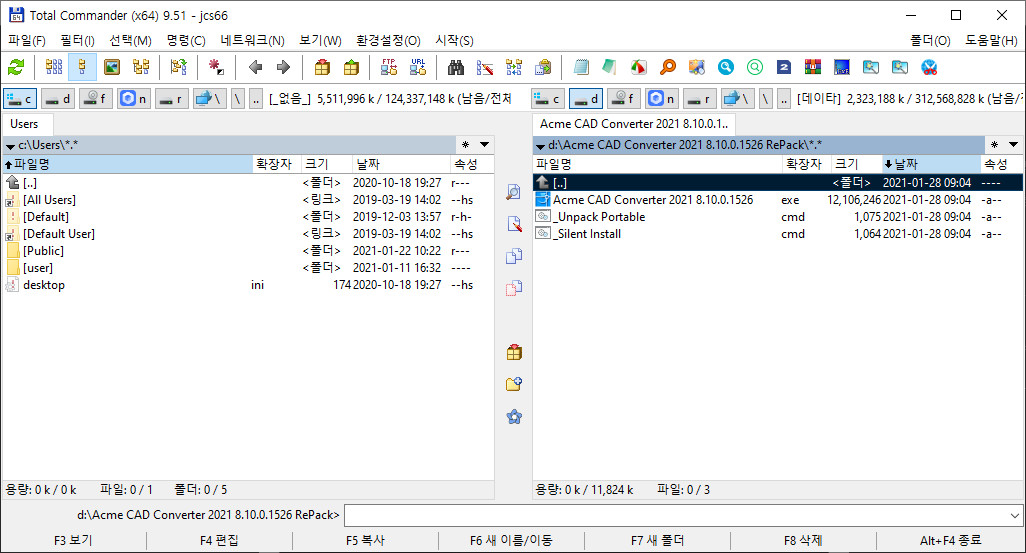Screen dimensions: 1026x553
Task: Click the blue globe with red scissors icon
Action: click(x=929, y=67)
